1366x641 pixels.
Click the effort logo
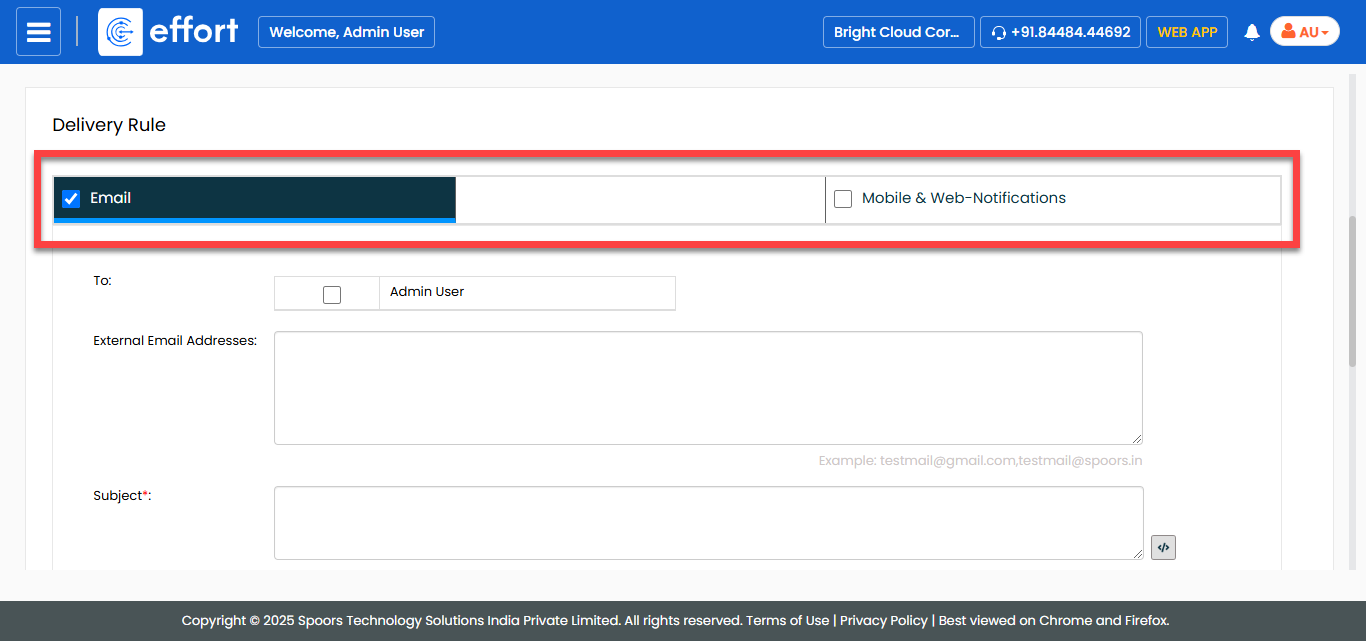(x=169, y=32)
